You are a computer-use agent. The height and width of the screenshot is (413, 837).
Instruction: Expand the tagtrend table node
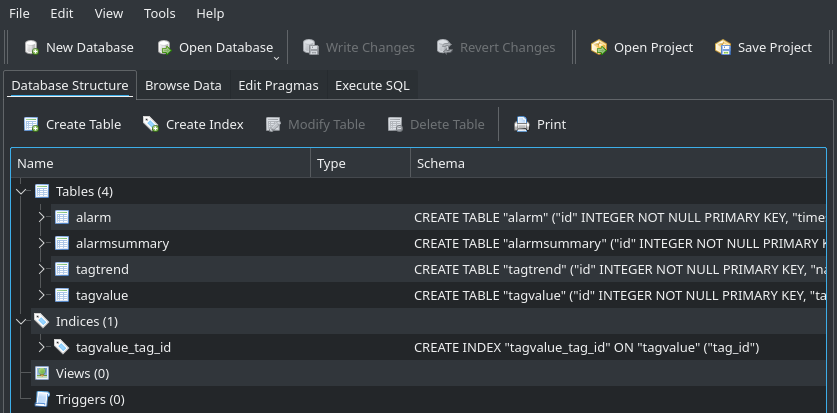point(42,269)
